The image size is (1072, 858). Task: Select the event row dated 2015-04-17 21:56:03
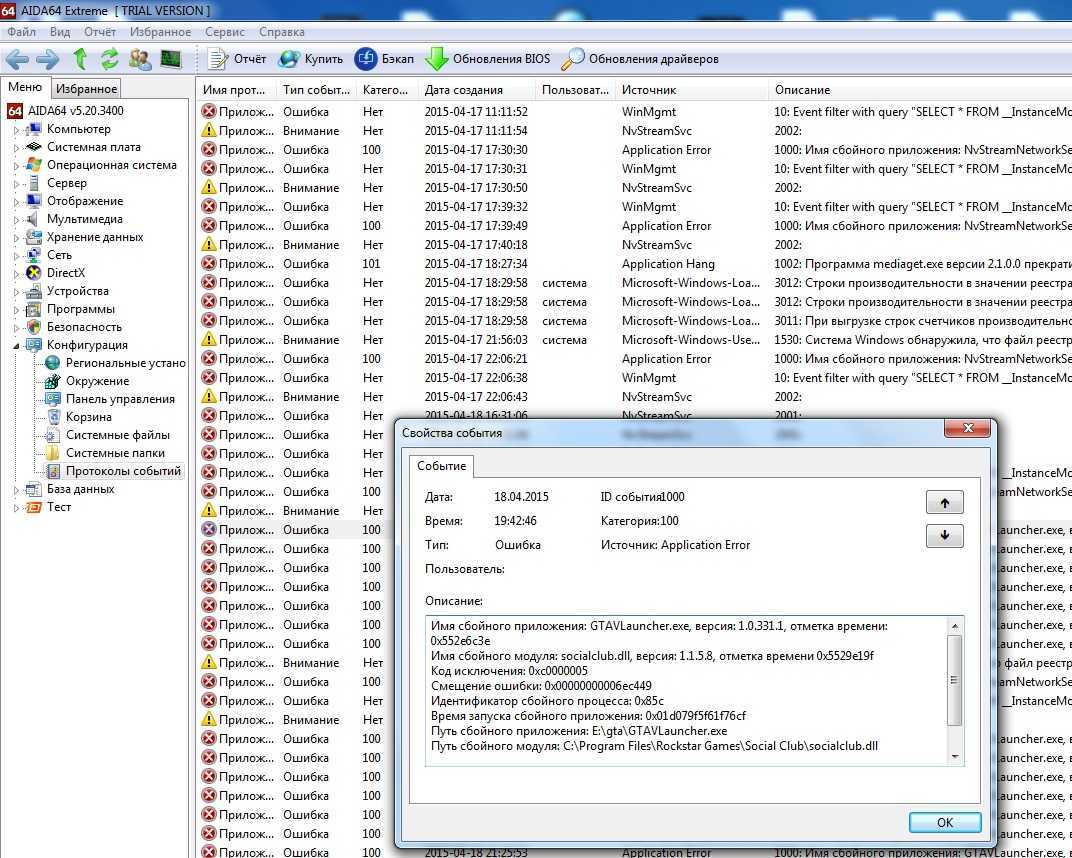tap(636, 340)
